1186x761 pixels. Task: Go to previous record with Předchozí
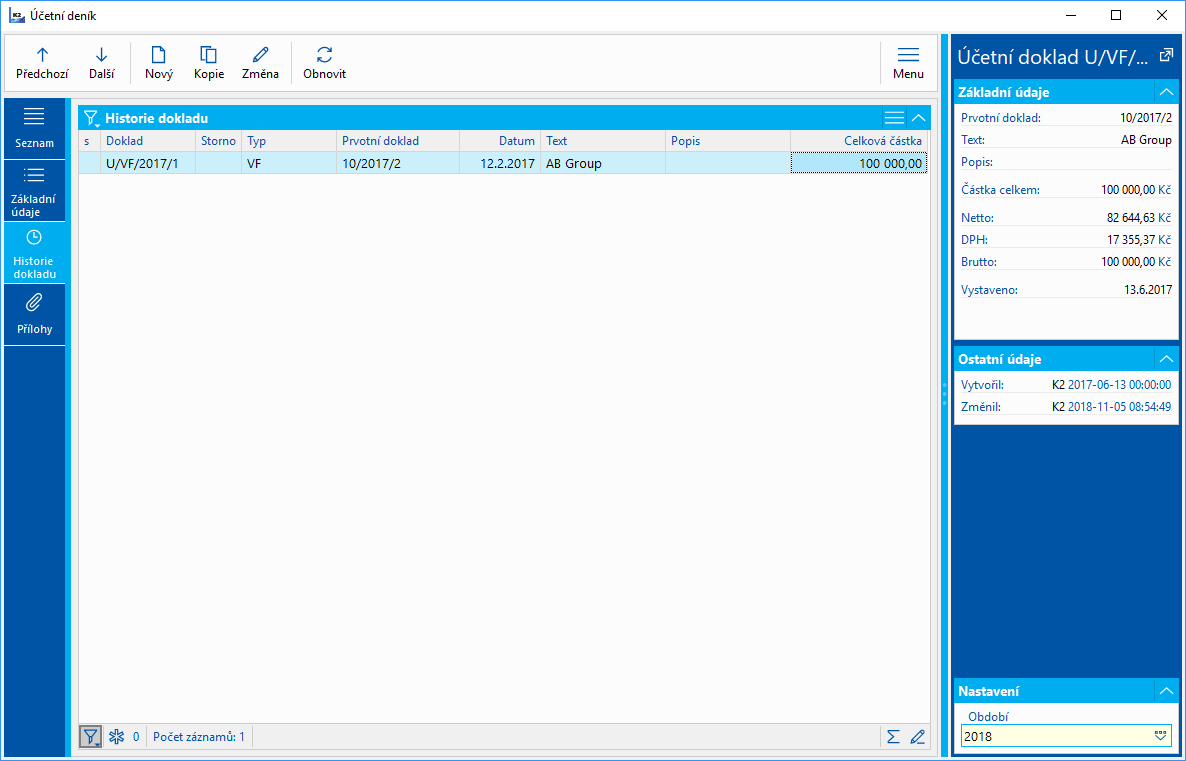click(42, 63)
